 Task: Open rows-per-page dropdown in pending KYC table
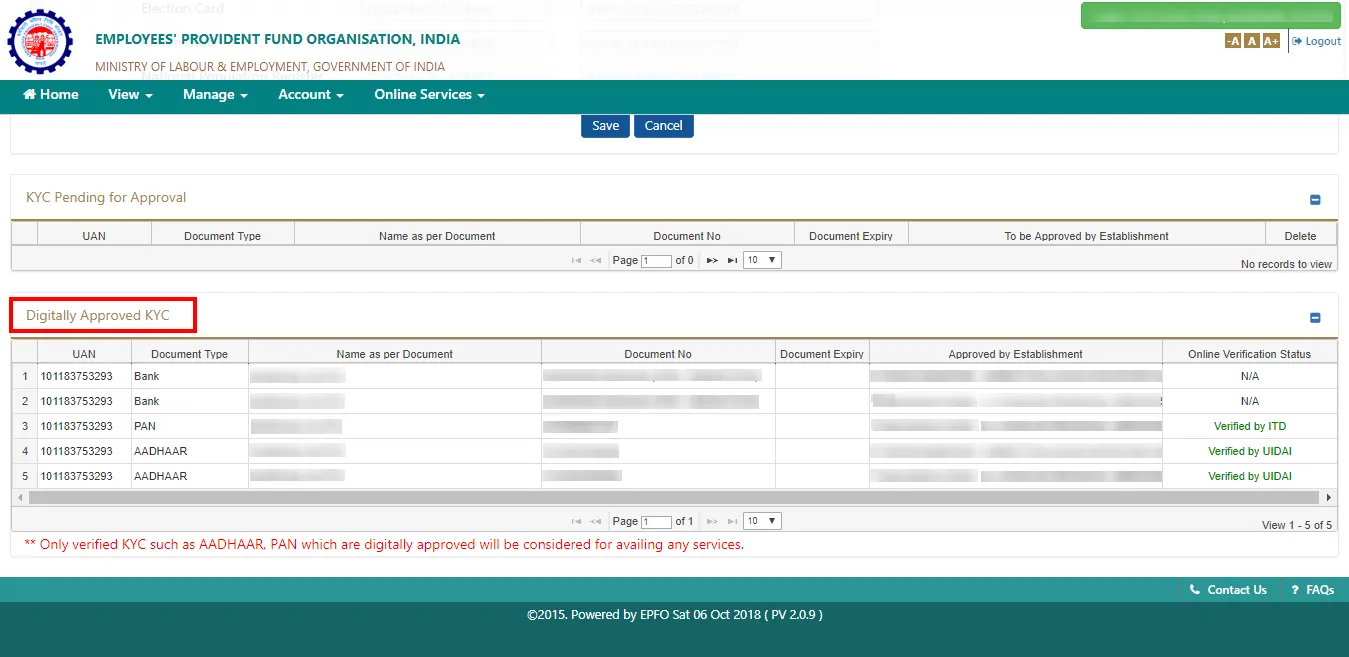(x=762, y=260)
